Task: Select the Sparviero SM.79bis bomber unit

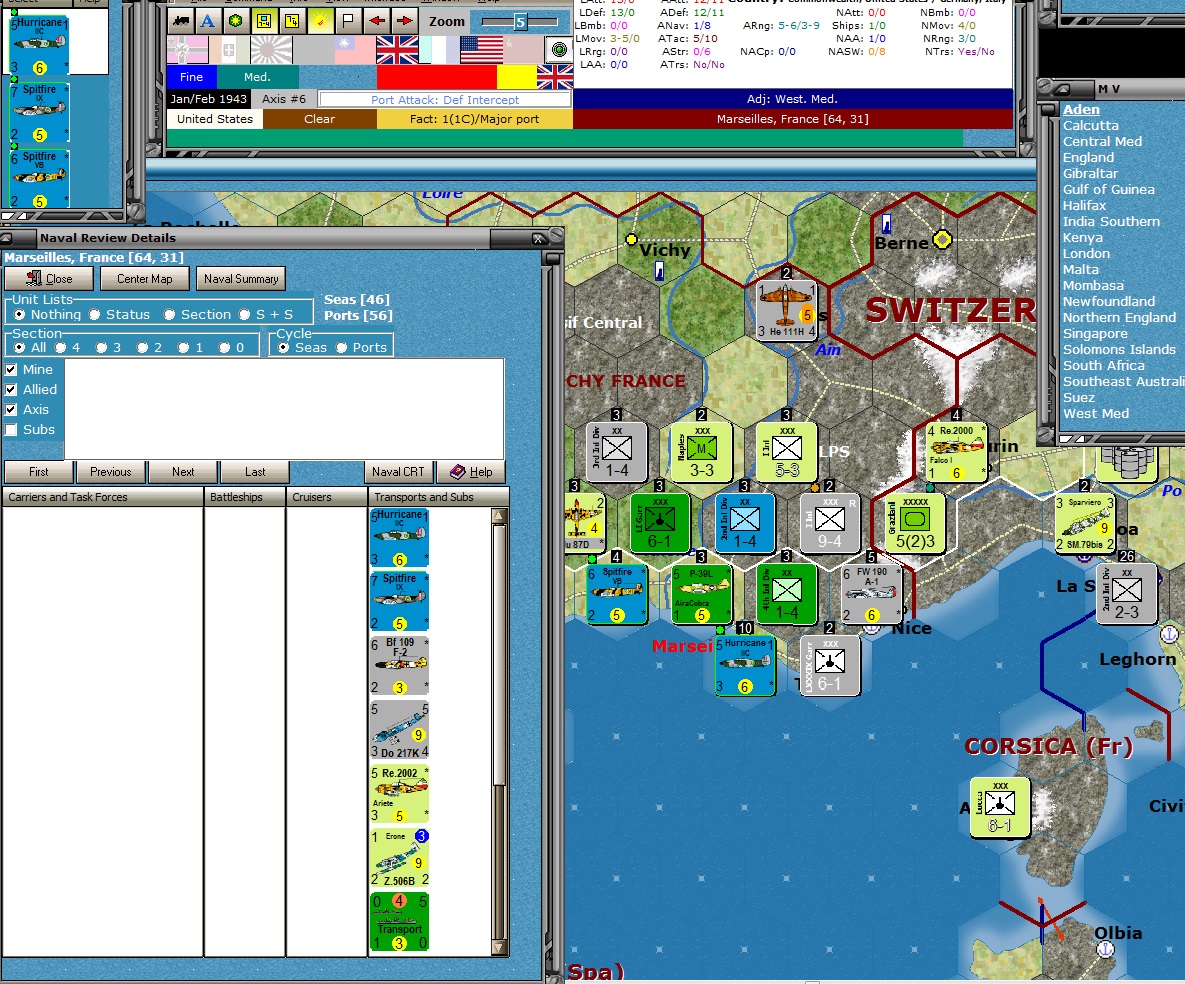Action: (1085, 523)
